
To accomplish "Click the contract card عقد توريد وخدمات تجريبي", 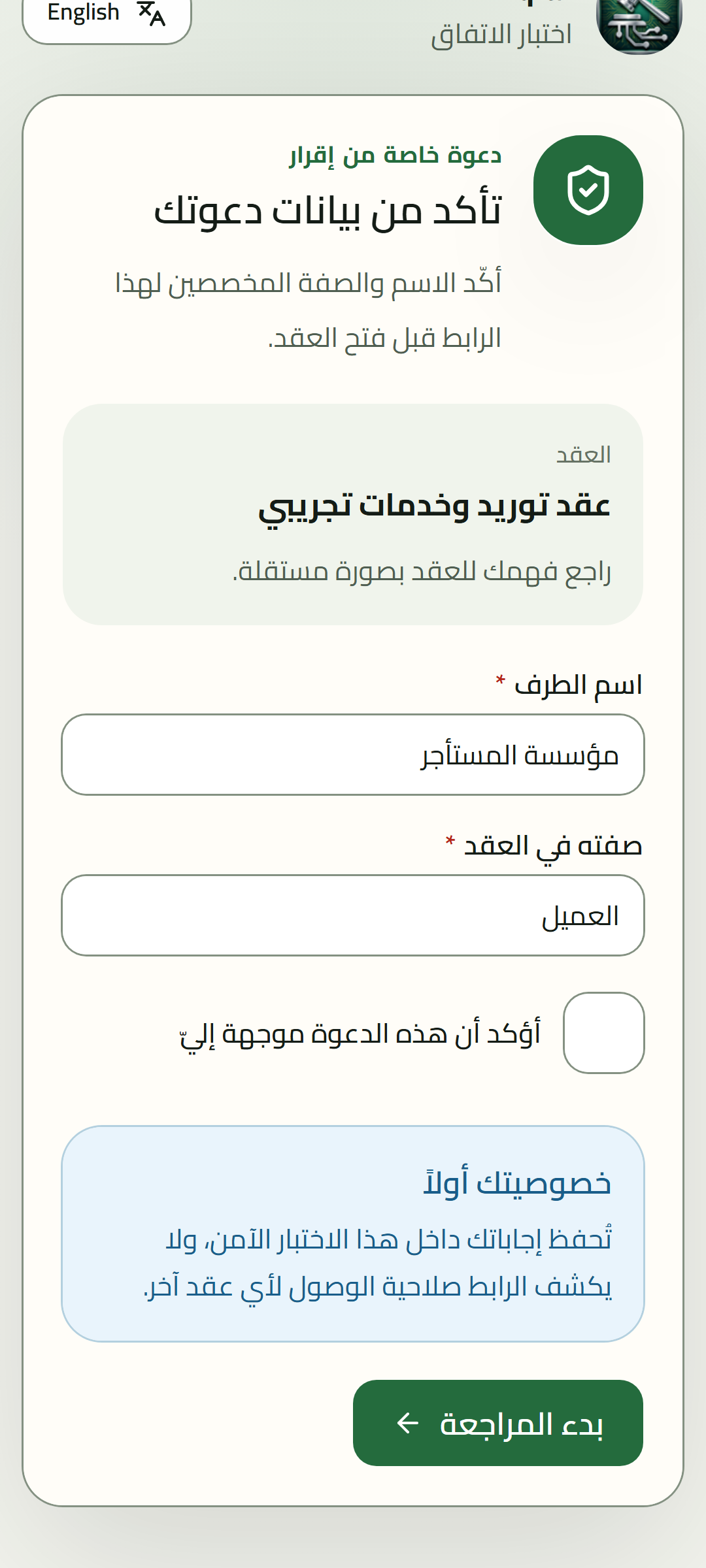I will click(x=353, y=514).
